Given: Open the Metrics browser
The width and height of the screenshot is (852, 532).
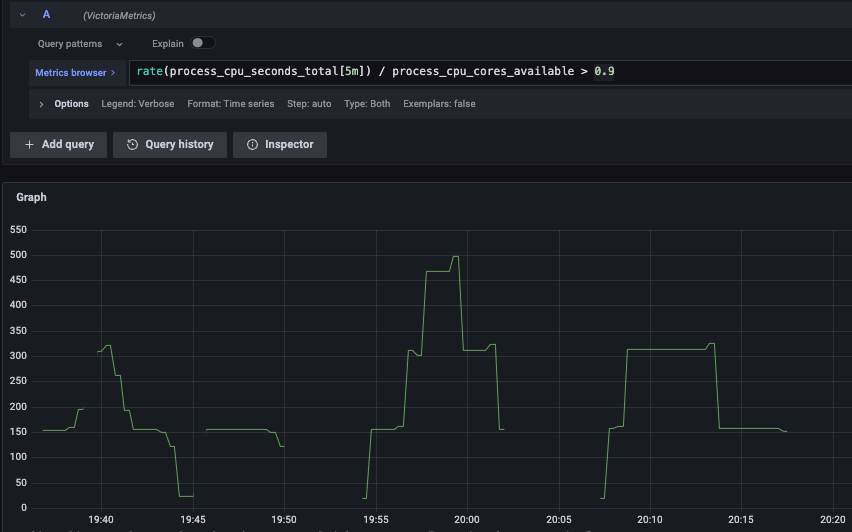Looking at the screenshot, I should tap(75, 73).
